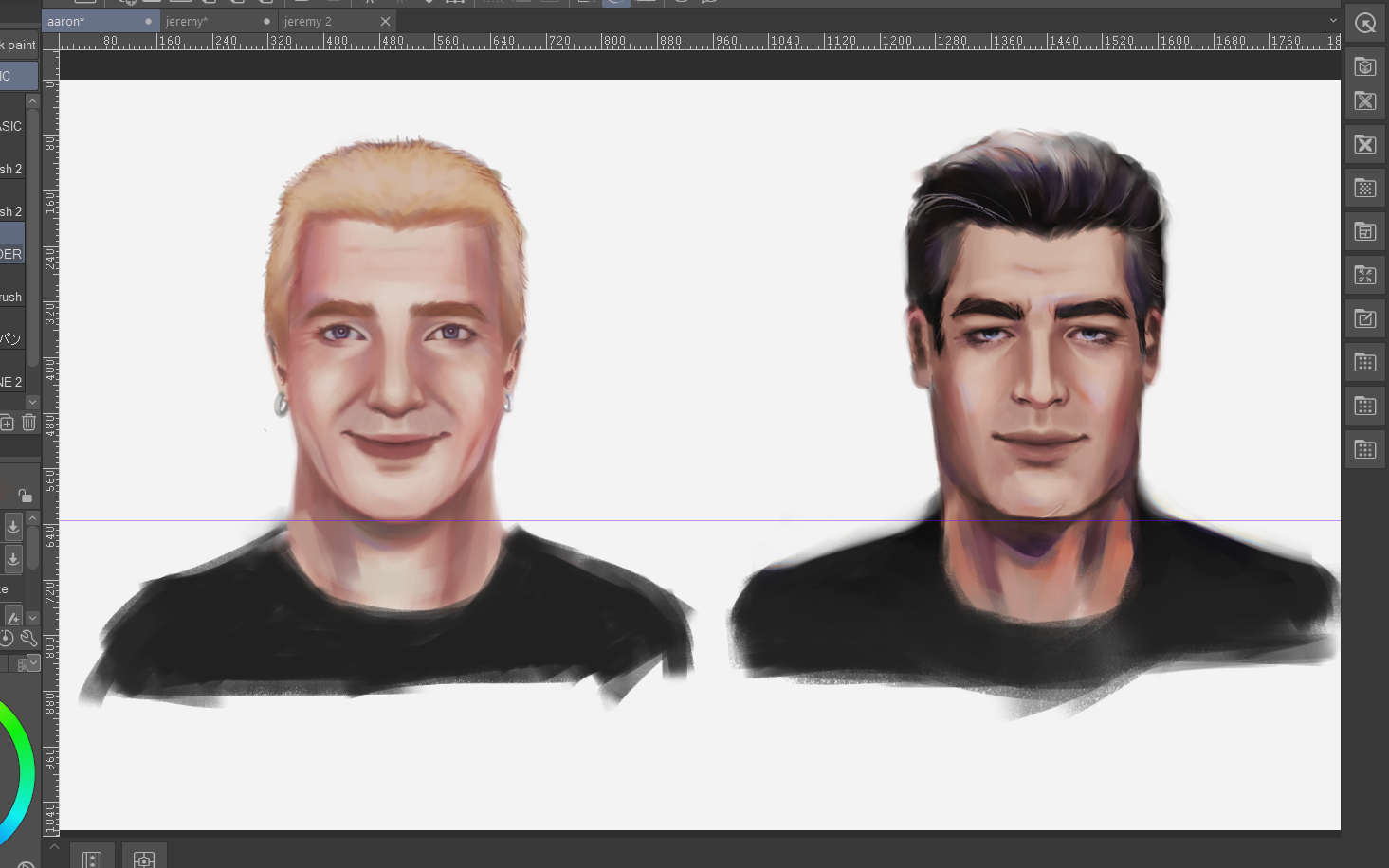Switch to the jeremy* canvas tab
The width and height of the screenshot is (1389, 868).
click(187, 21)
